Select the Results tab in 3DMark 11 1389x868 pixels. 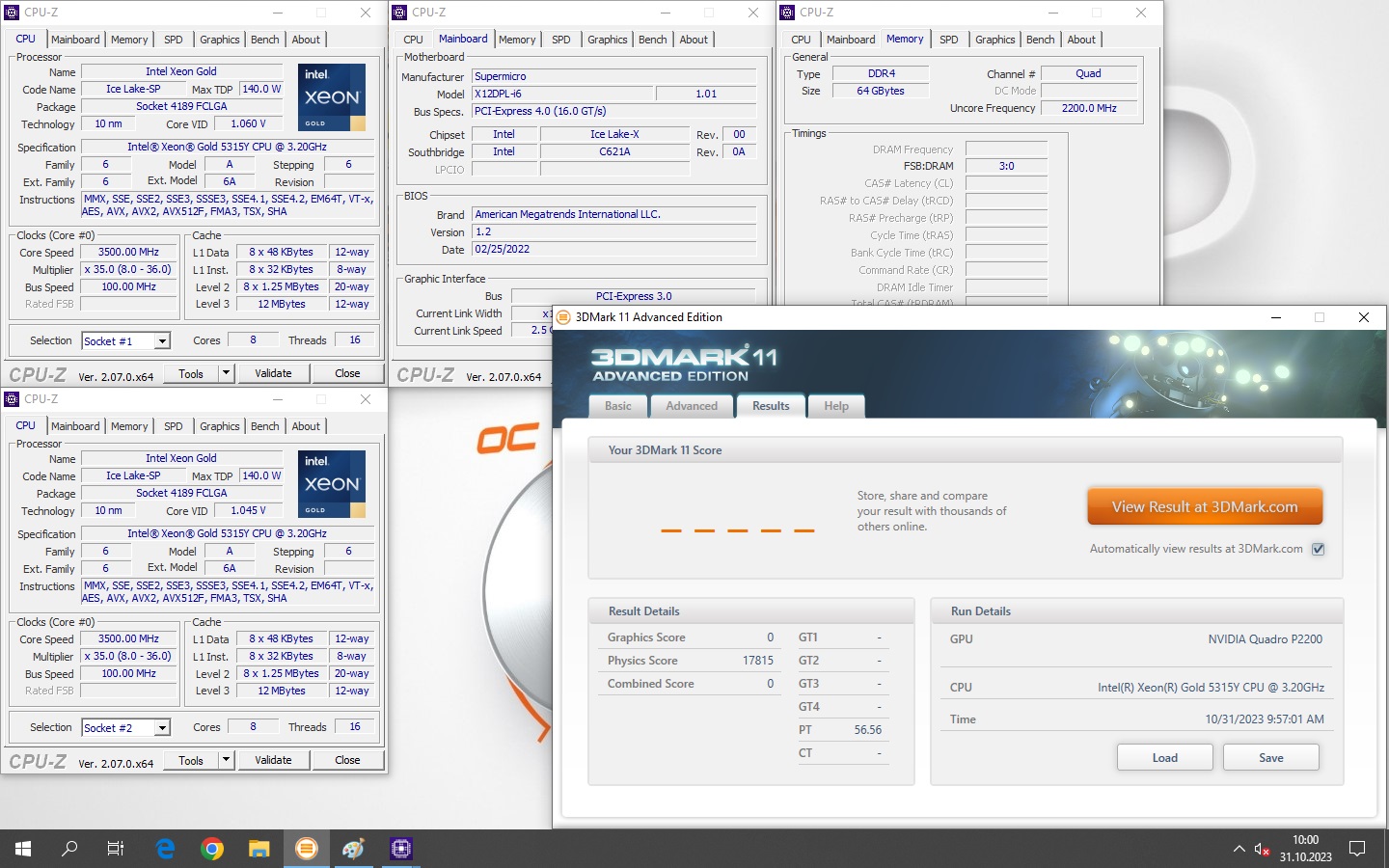pyautogui.click(x=771, y=406)
